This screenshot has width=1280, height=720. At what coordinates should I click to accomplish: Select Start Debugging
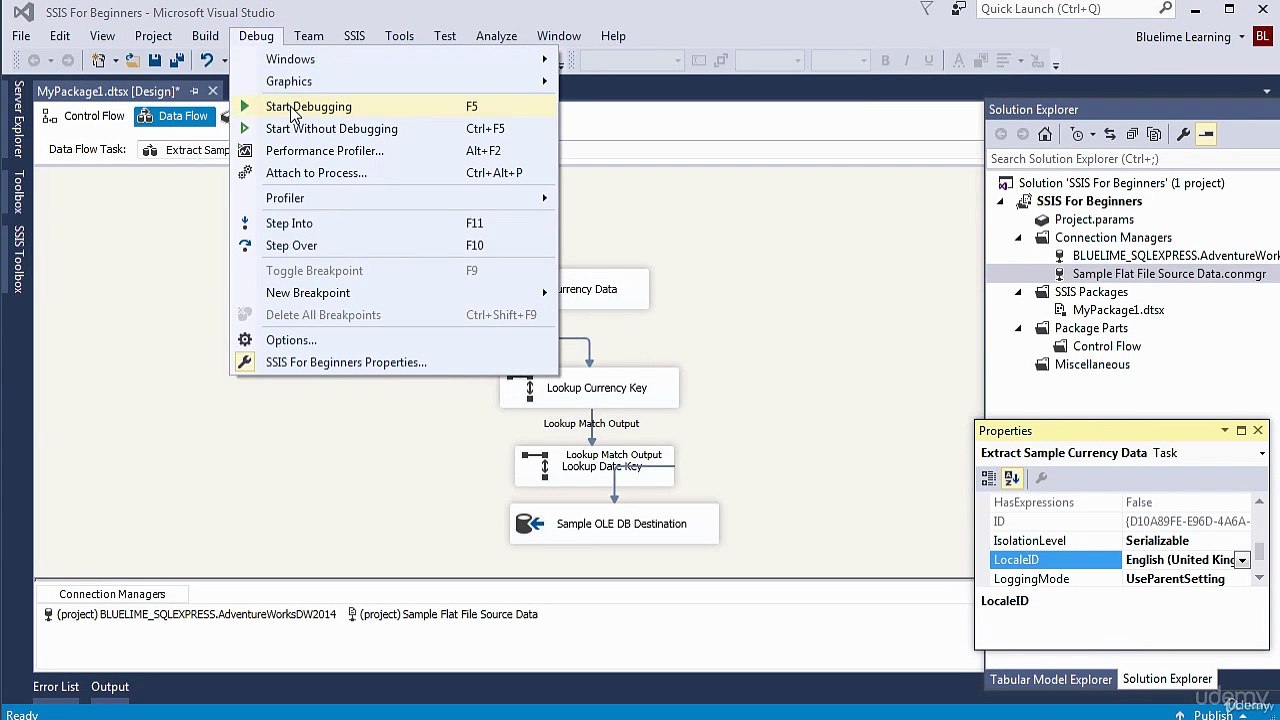pos(395,106)
